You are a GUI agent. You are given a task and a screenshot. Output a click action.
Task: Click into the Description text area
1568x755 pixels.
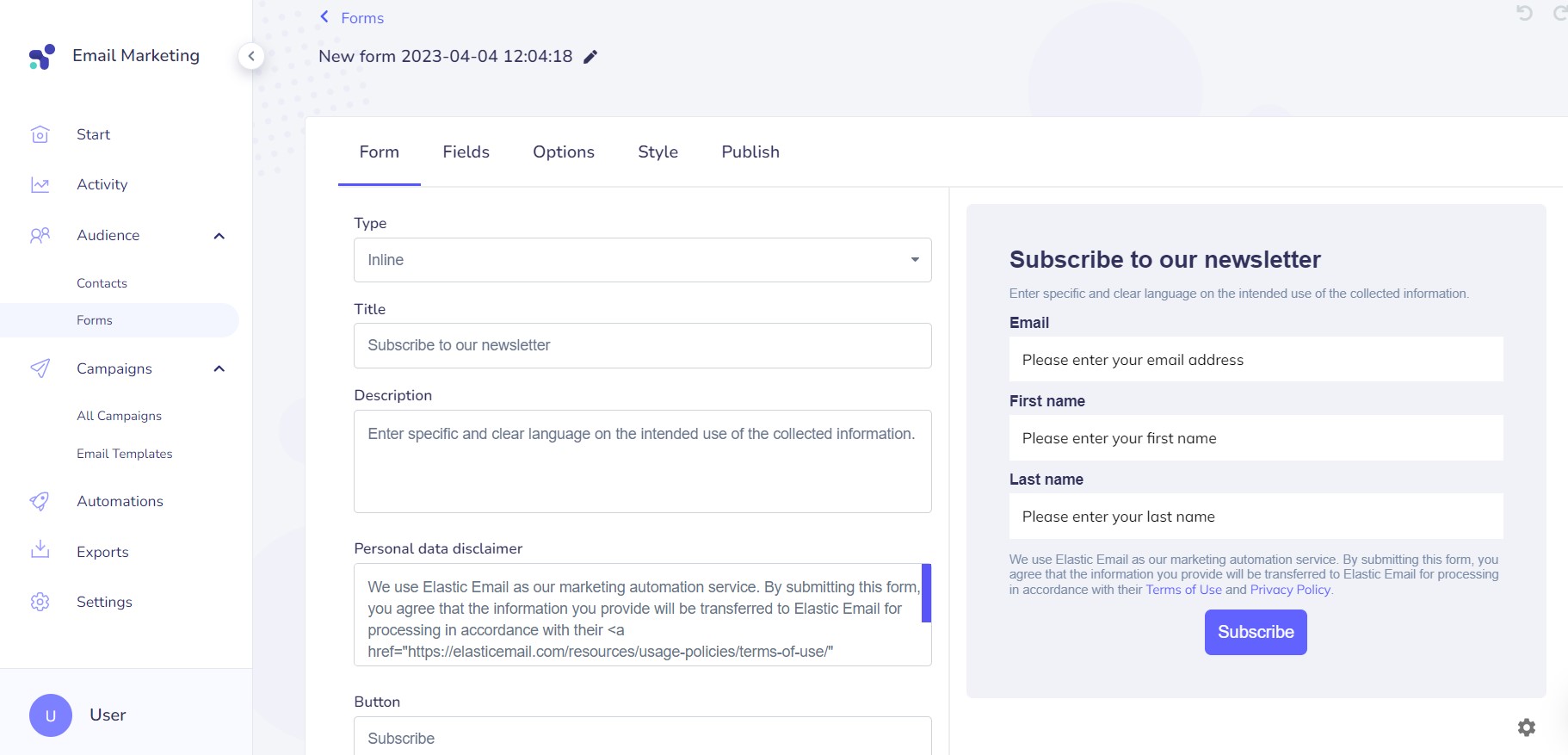pyautogui.click(x=643, y=461)
